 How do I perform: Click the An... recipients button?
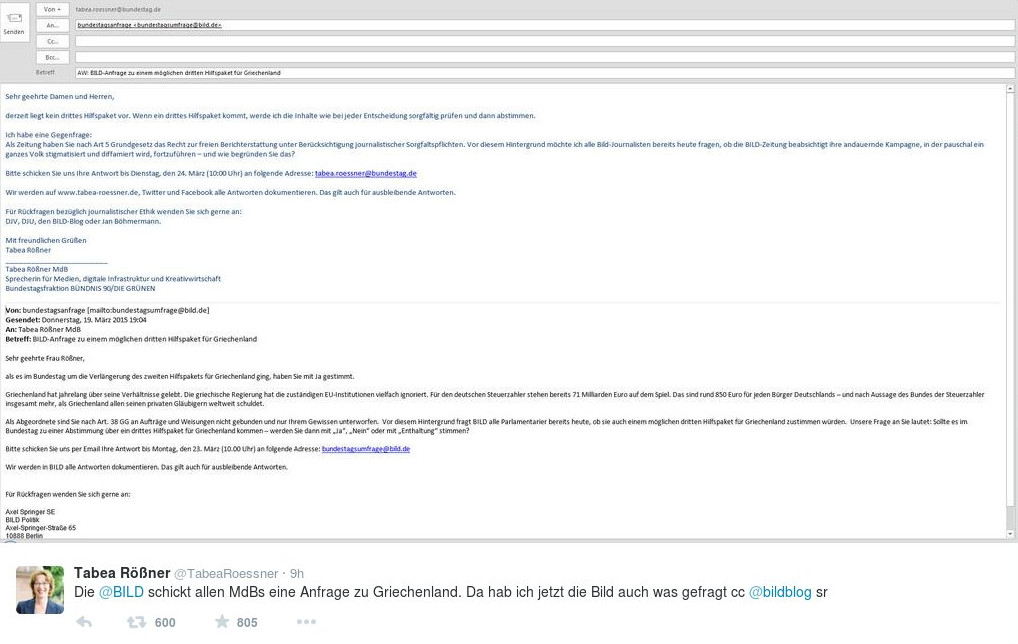[53, 24]
